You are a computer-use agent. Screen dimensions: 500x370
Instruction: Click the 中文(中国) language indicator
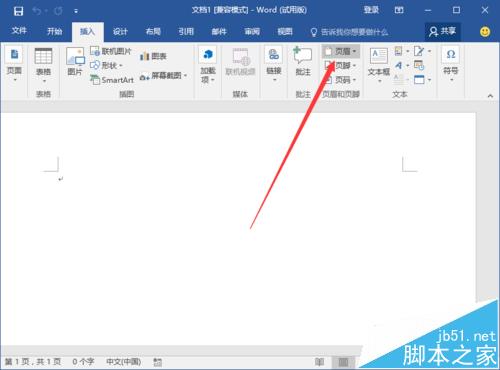[123, 362]
